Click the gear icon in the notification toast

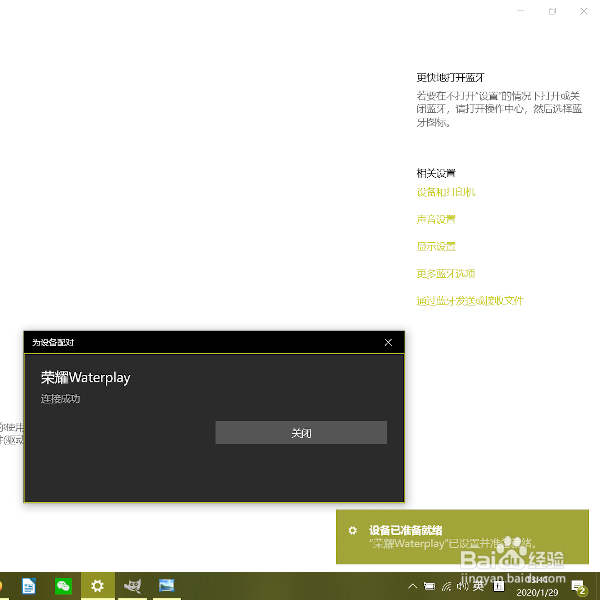pyautogui.click(x=352, y=530)
